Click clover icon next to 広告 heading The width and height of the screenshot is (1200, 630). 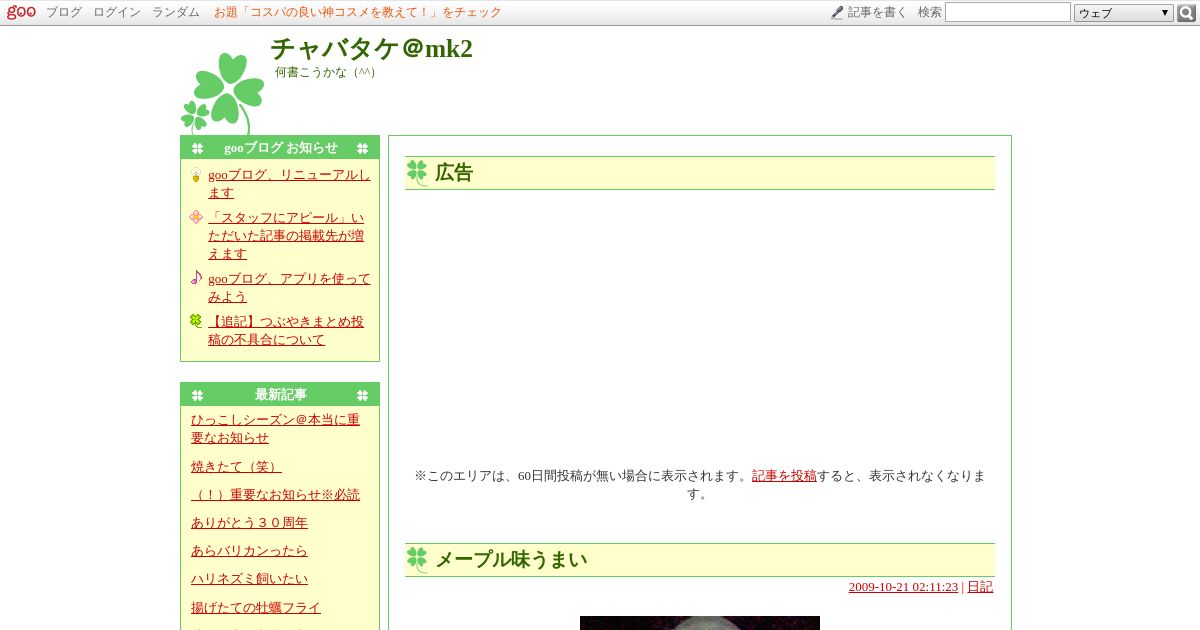coord(417,173)
